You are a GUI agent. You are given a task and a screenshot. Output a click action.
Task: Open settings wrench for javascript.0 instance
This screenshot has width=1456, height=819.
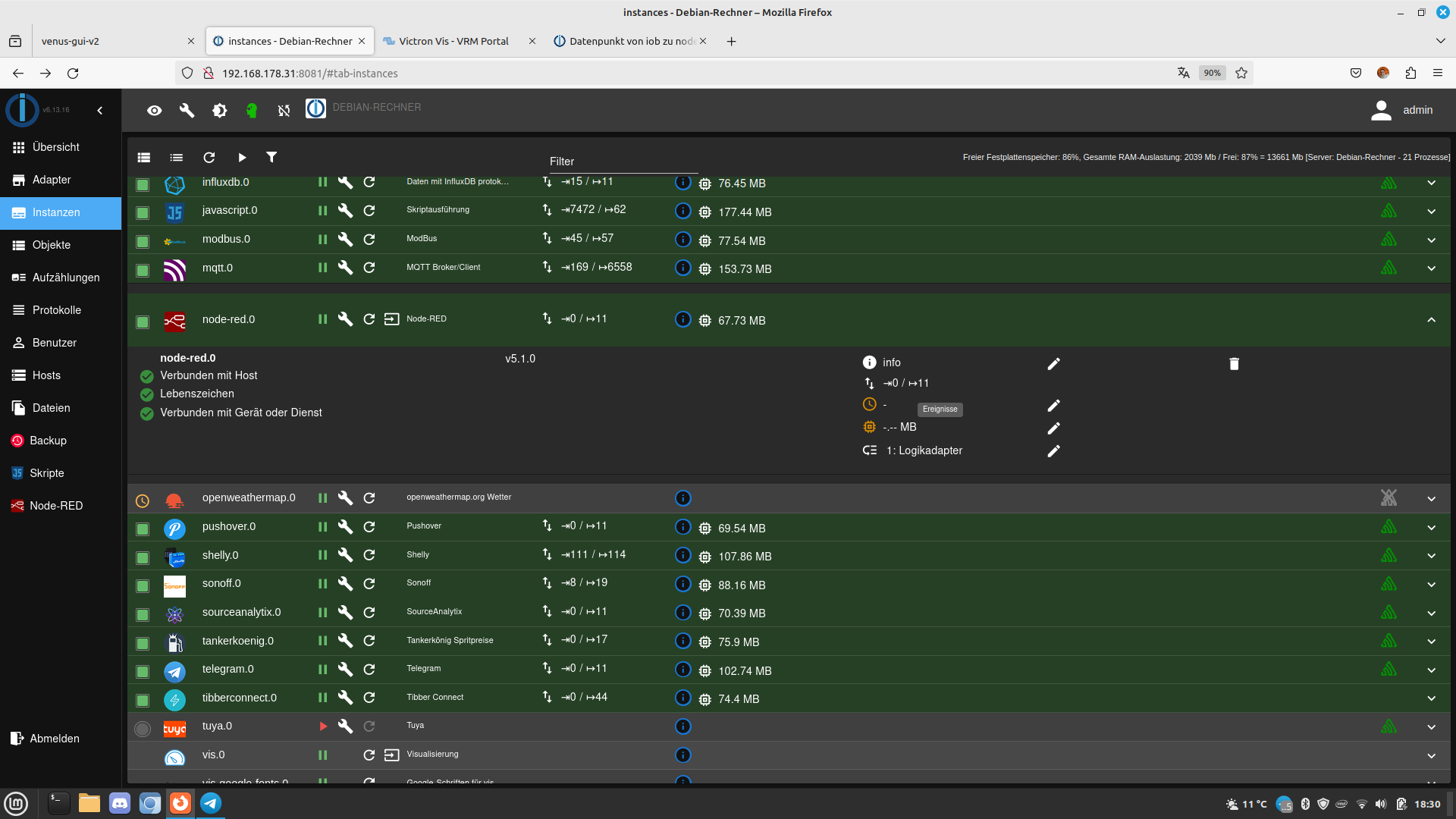[345, 211]
